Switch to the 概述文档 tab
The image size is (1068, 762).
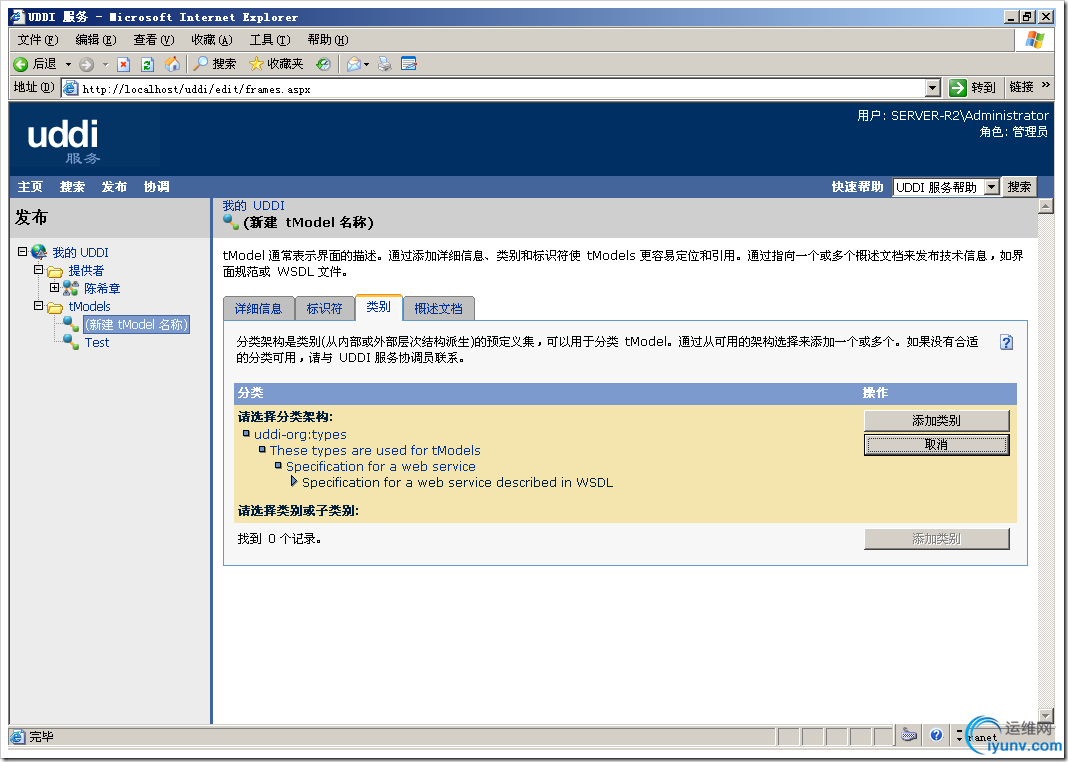[x=439, y=308]
